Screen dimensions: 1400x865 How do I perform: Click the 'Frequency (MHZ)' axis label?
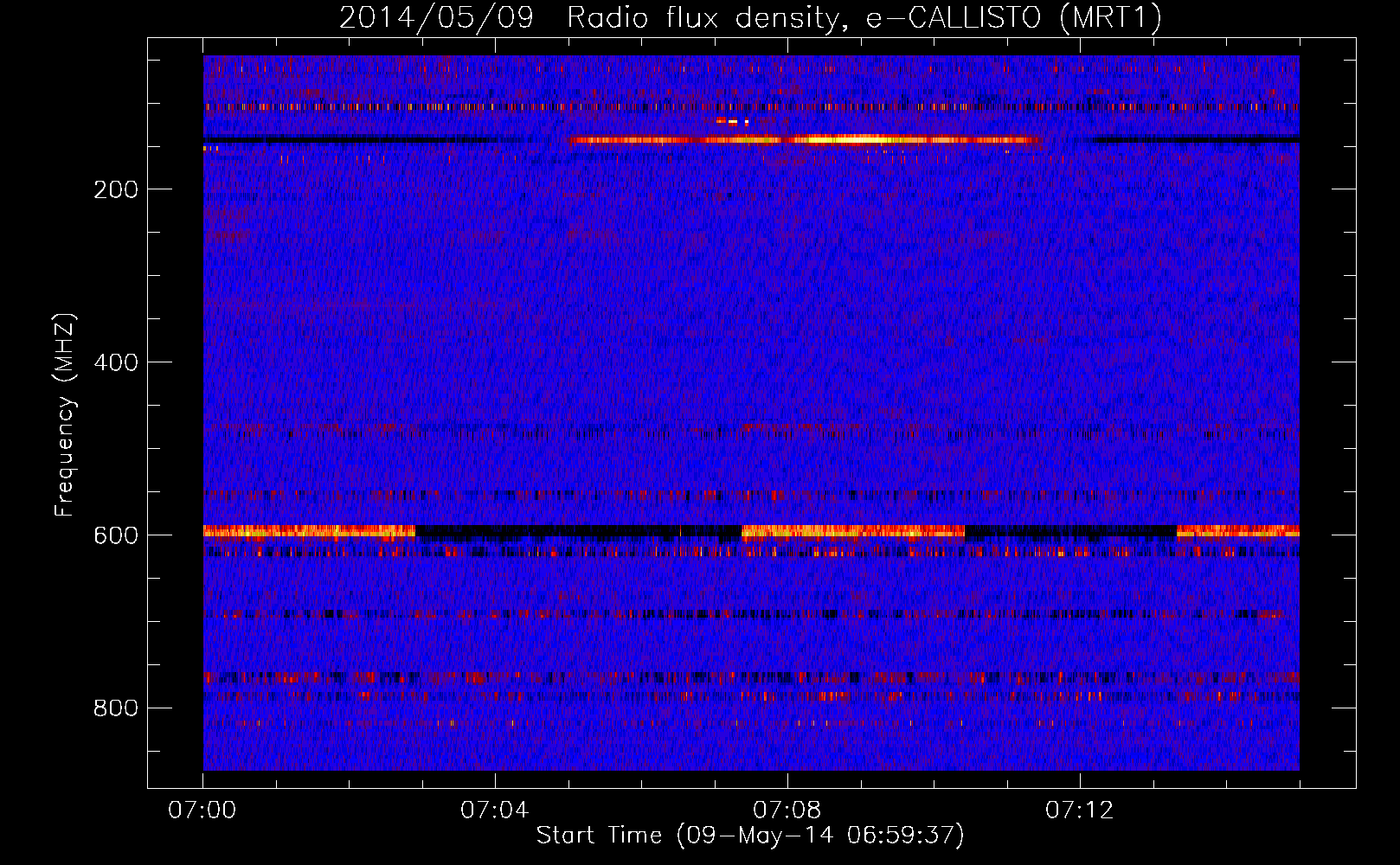64,415
